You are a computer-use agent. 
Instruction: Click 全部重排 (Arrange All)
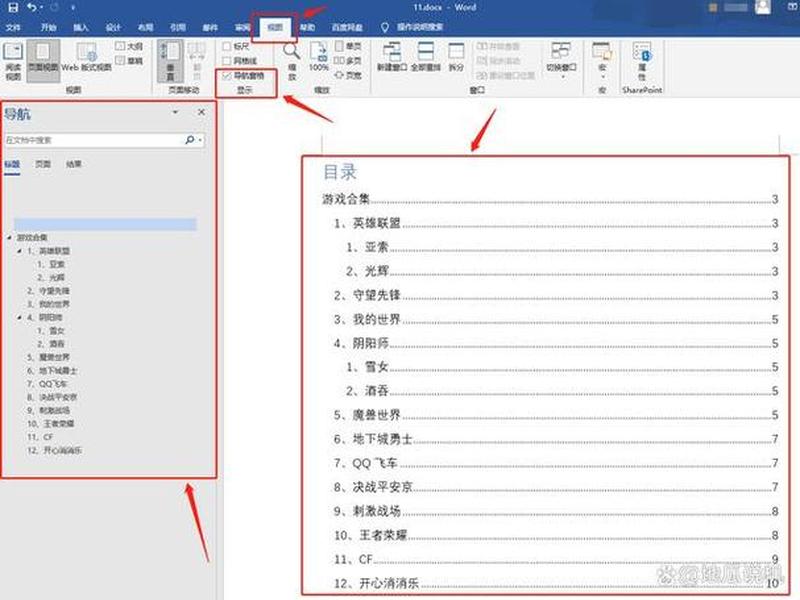426,57
